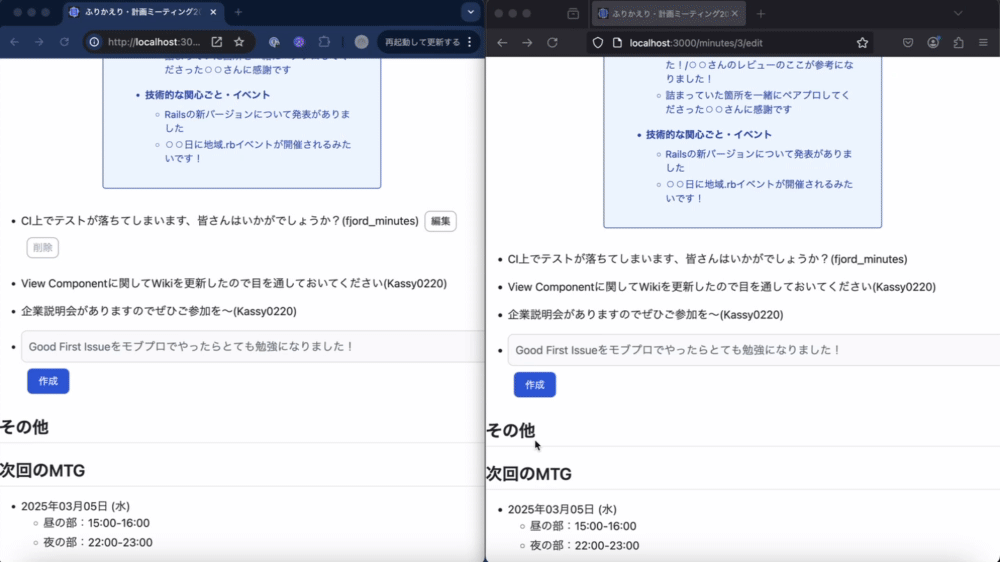Select the ふりかえり tab in Firefox
Screen dimensions: 1000x562
point(668,13)
